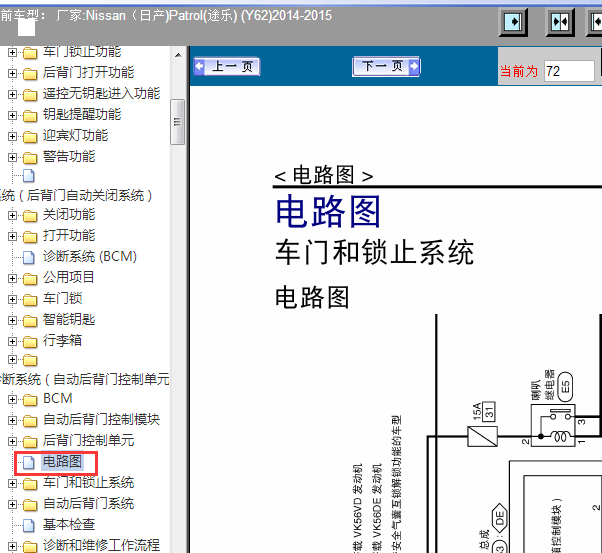Screen dimensions: 602x553
Task: Expand the 后背门打开功能 folder
Action: (12, 73)
